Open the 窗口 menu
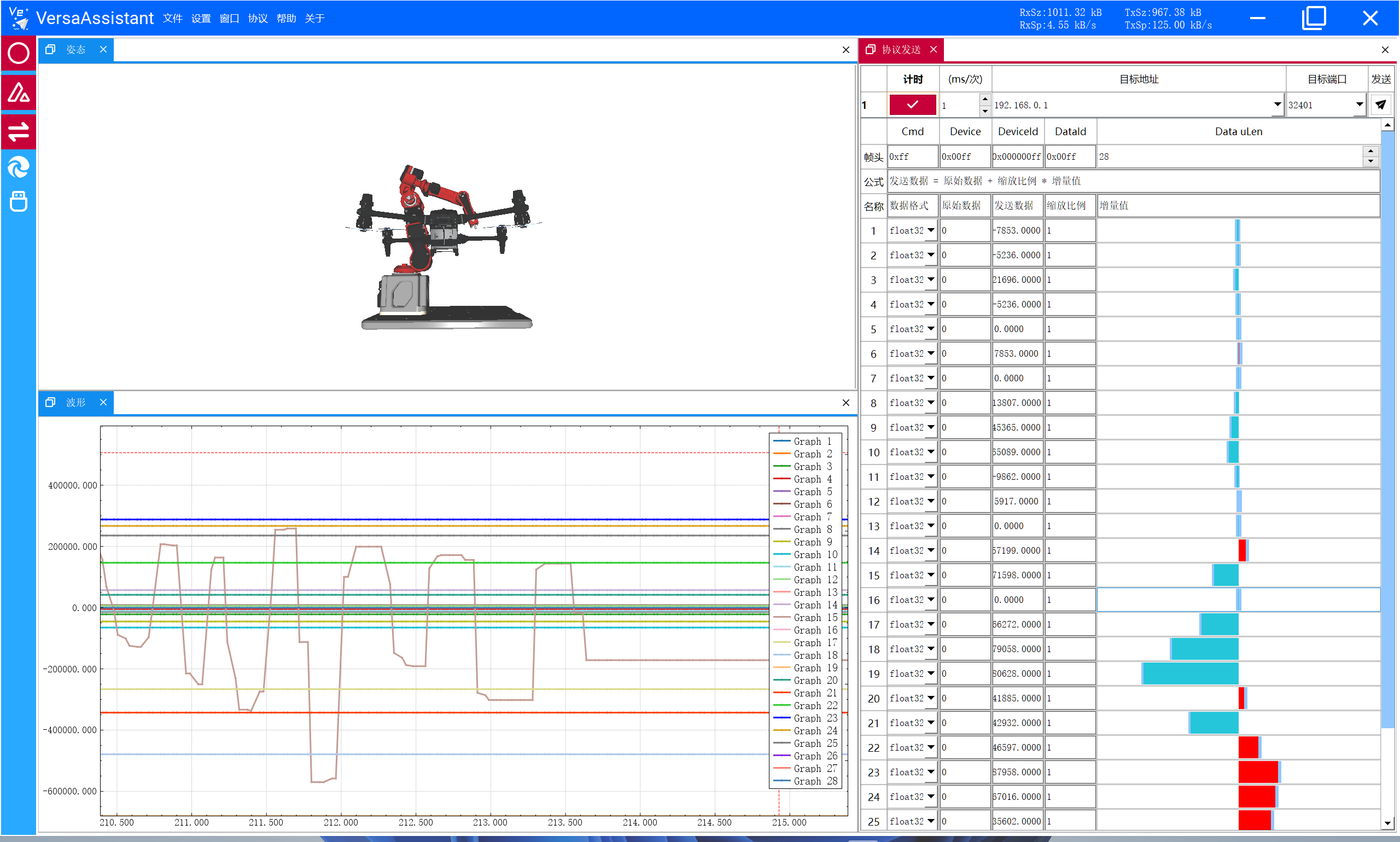The width and height of the screenshot is (1400, 842). click(x=229, y=18)
